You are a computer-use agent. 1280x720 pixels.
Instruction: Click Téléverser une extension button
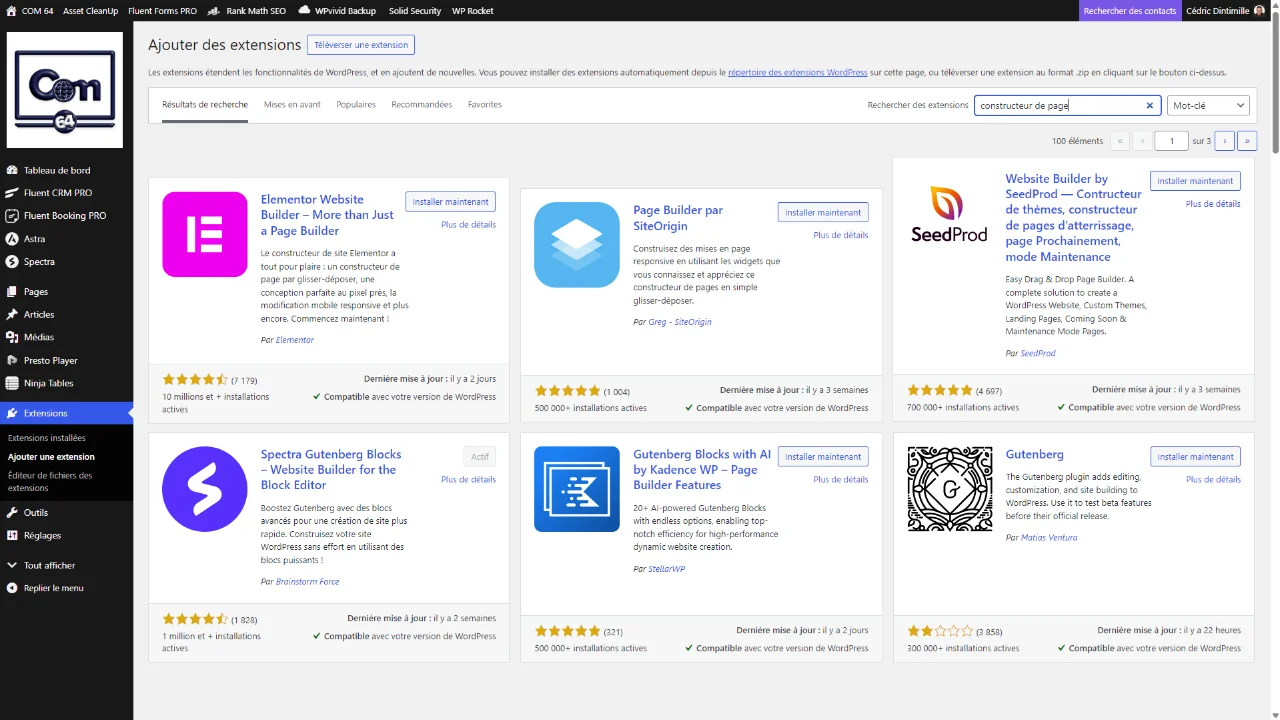click(361, 45)
